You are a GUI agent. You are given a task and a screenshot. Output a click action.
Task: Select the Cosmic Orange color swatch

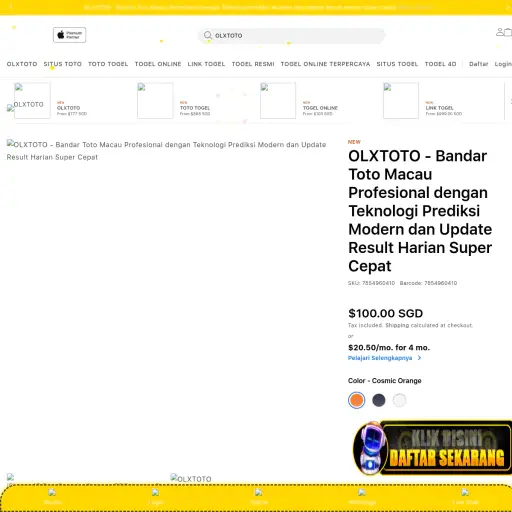(356, 400)
